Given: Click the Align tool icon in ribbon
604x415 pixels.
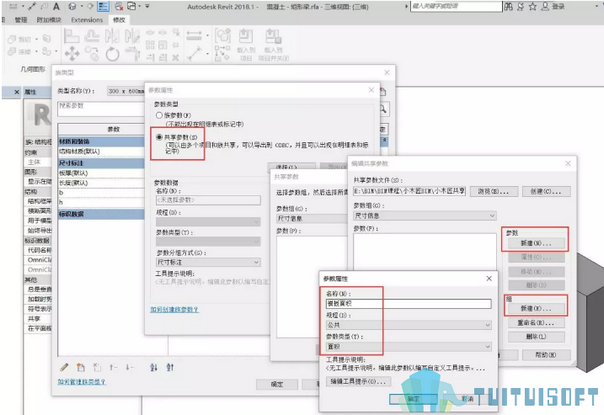Looking at the screenshot, I should coord(72,36).
